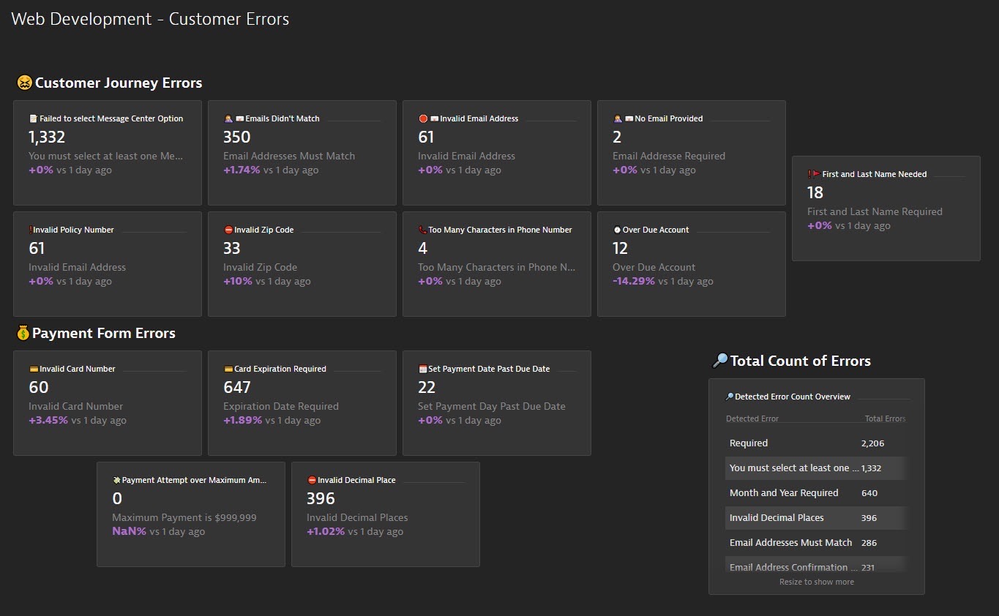The image size is (999, 616).
Task: Click the money bag icon beside Payment Form Errors
Action: pos(23,333)
